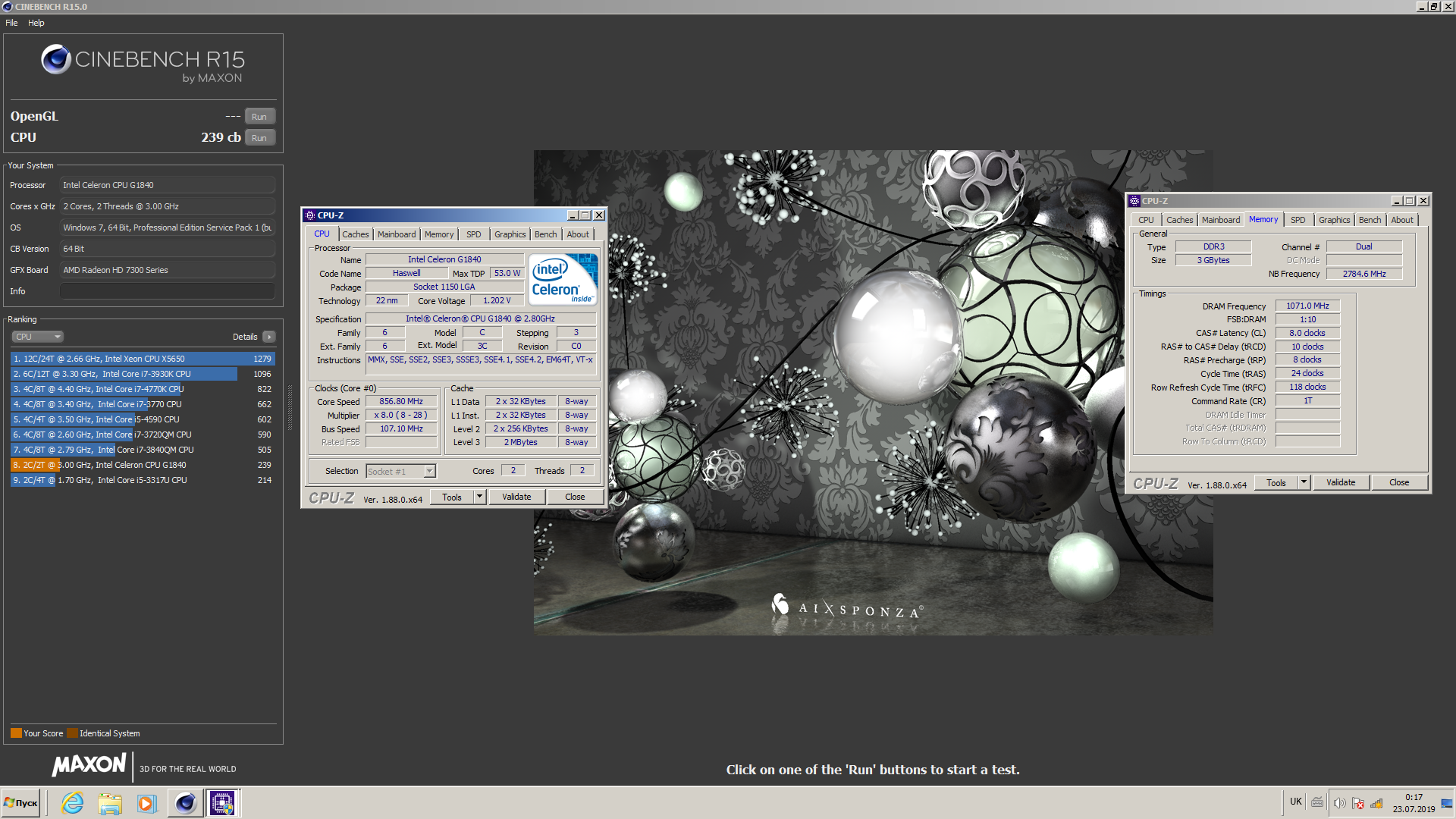Click Validate in the CPU-Z Memory window
The height and width of the screenshot is (819, 1456).
click(x=1341, y=482)
